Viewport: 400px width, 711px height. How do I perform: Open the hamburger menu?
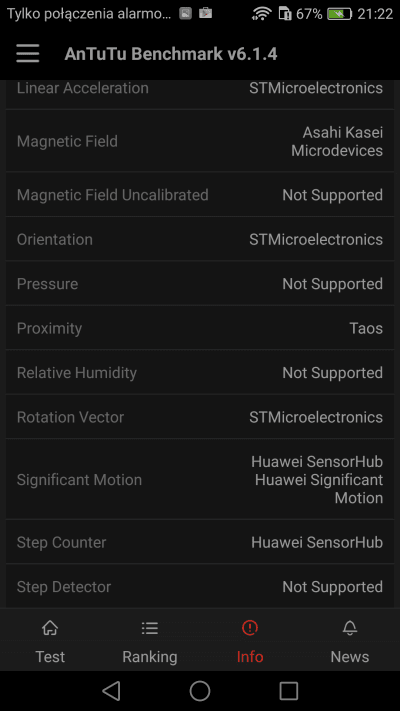point(28,54)
